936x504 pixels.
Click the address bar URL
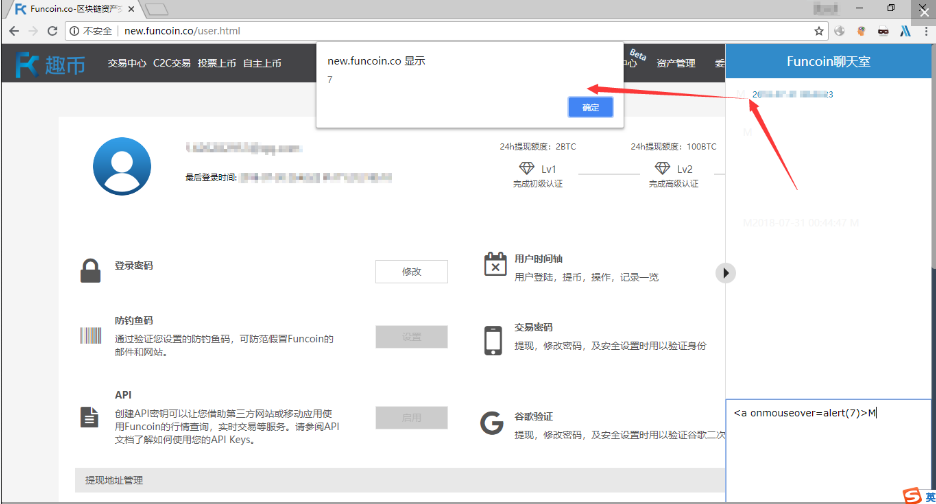(182, 31)
